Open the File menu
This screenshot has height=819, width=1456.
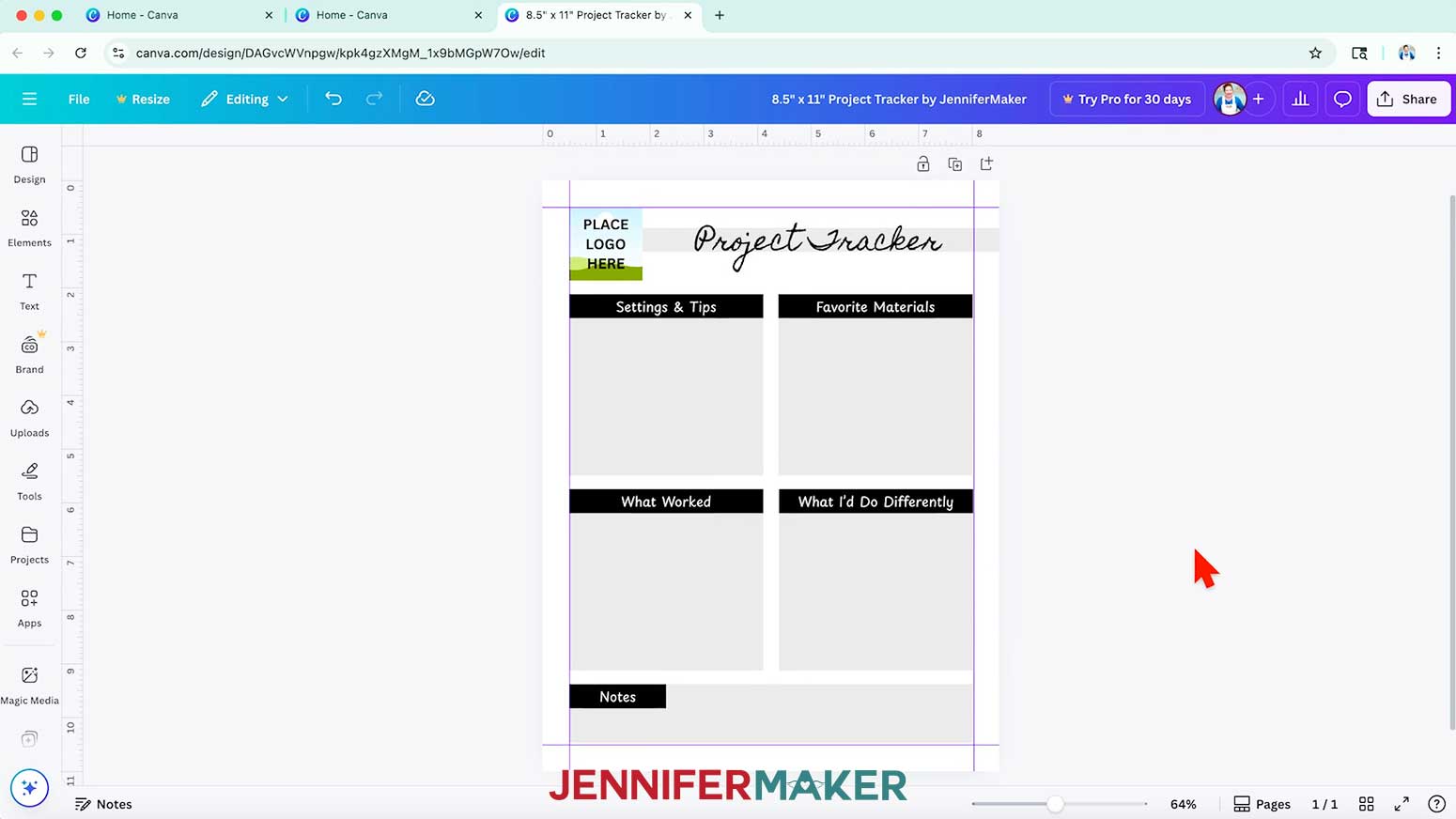click(79, 99)
